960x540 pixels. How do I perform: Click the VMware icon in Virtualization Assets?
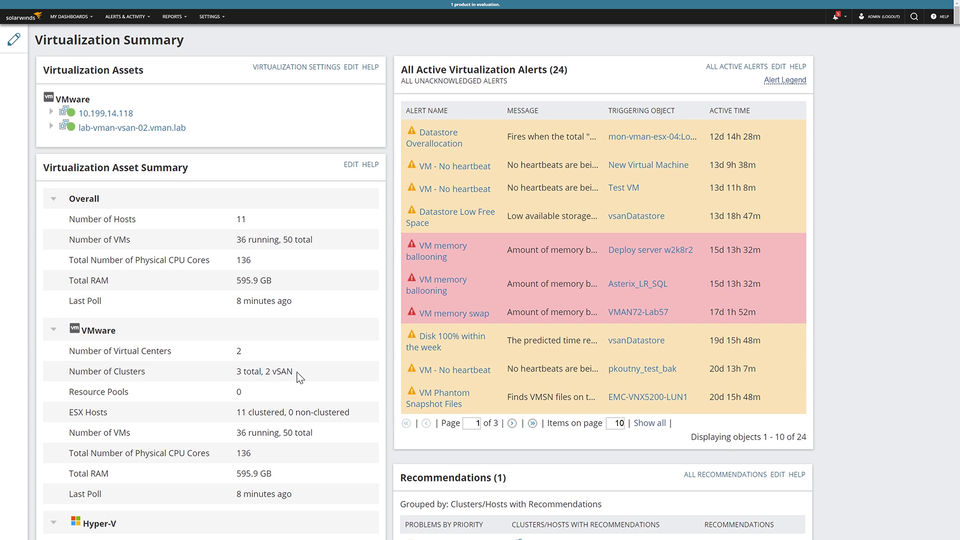tap(48, 97)
